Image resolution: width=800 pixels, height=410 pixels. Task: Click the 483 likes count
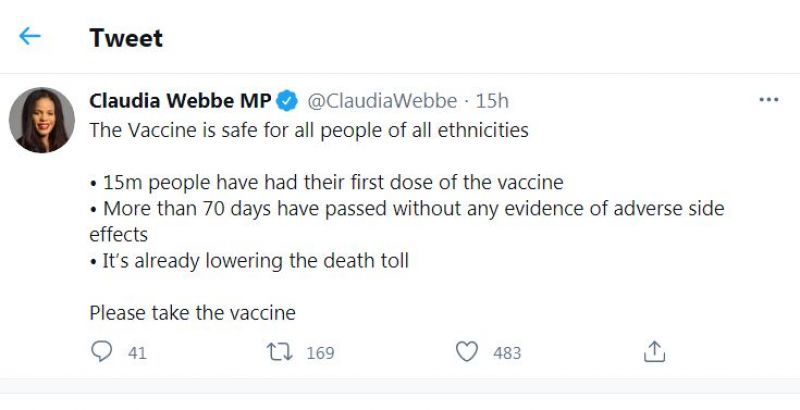click(507, 353)
